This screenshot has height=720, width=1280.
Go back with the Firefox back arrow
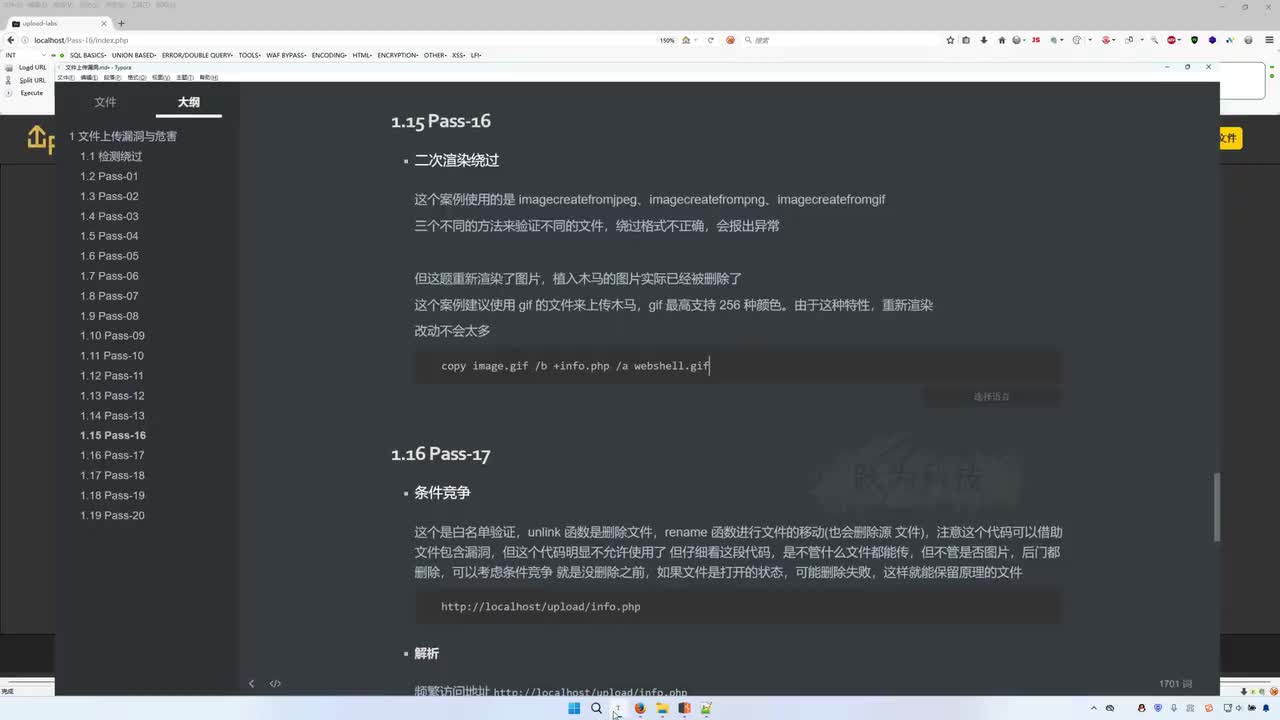pyautogui.click(x=11, y=40)
